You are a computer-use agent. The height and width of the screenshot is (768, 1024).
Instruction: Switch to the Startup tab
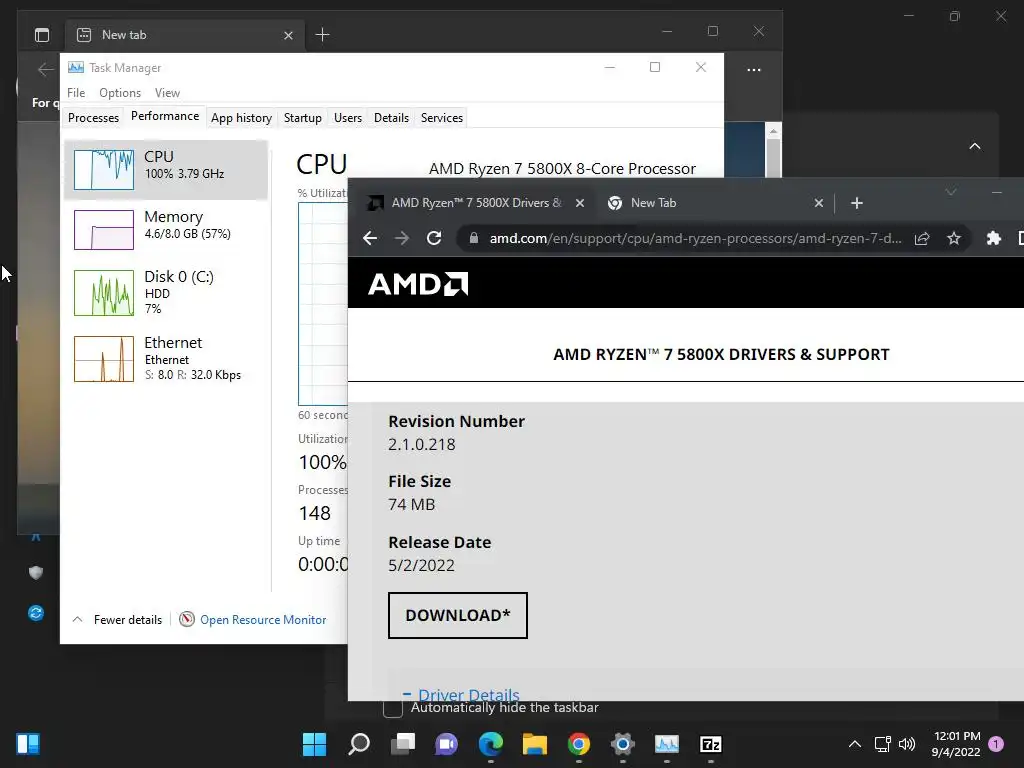pos(302,118)
